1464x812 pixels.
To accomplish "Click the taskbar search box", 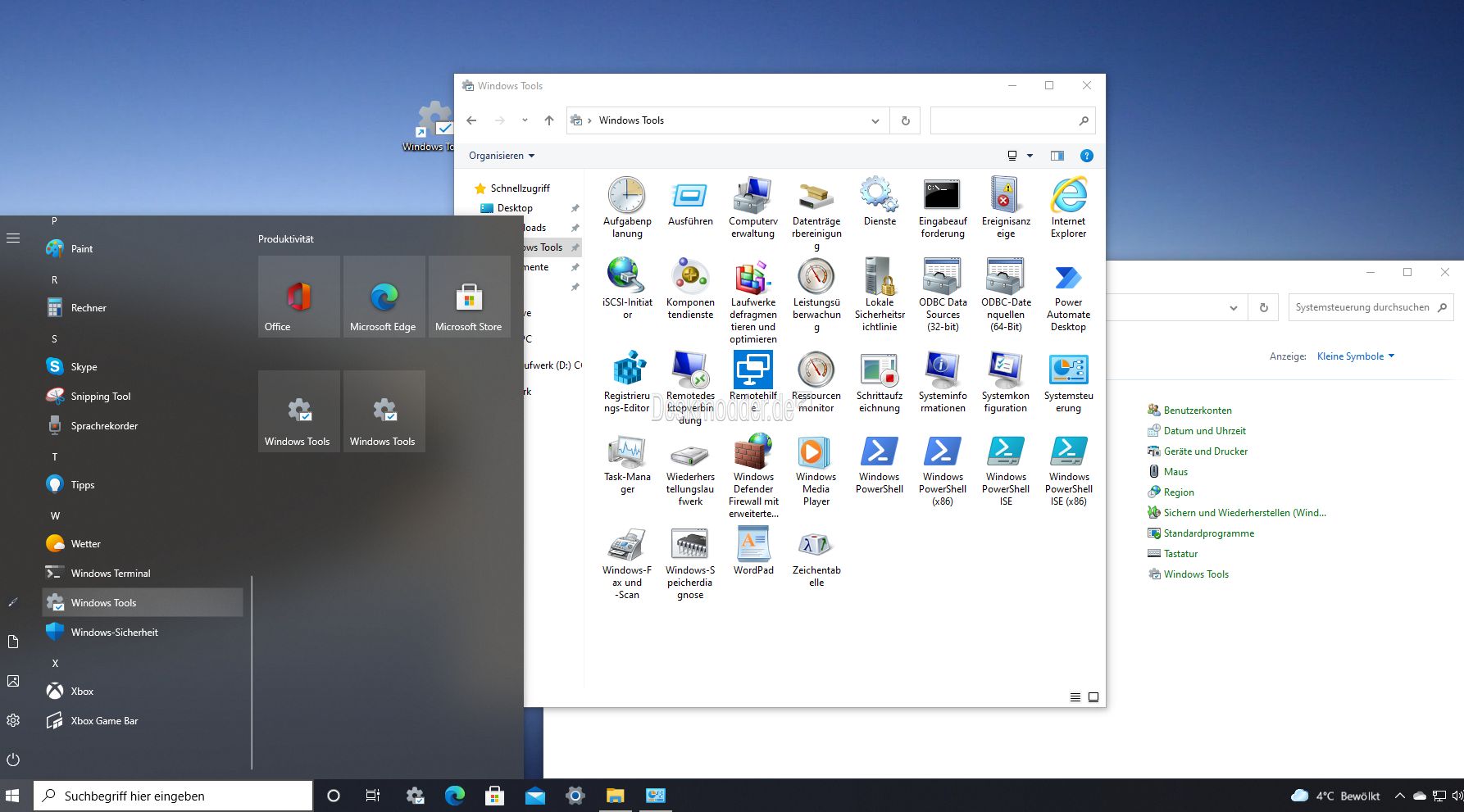I will click(173, 796).
